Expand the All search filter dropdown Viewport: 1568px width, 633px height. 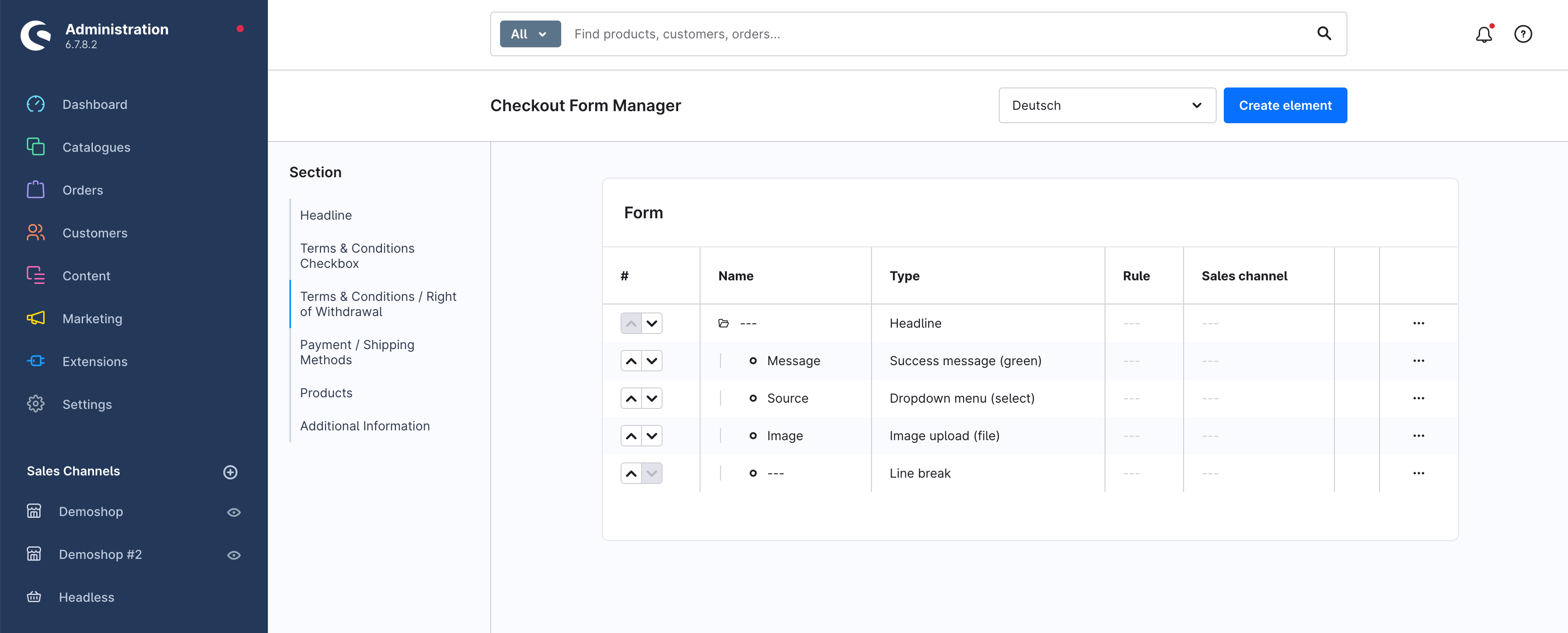(529, 33)
